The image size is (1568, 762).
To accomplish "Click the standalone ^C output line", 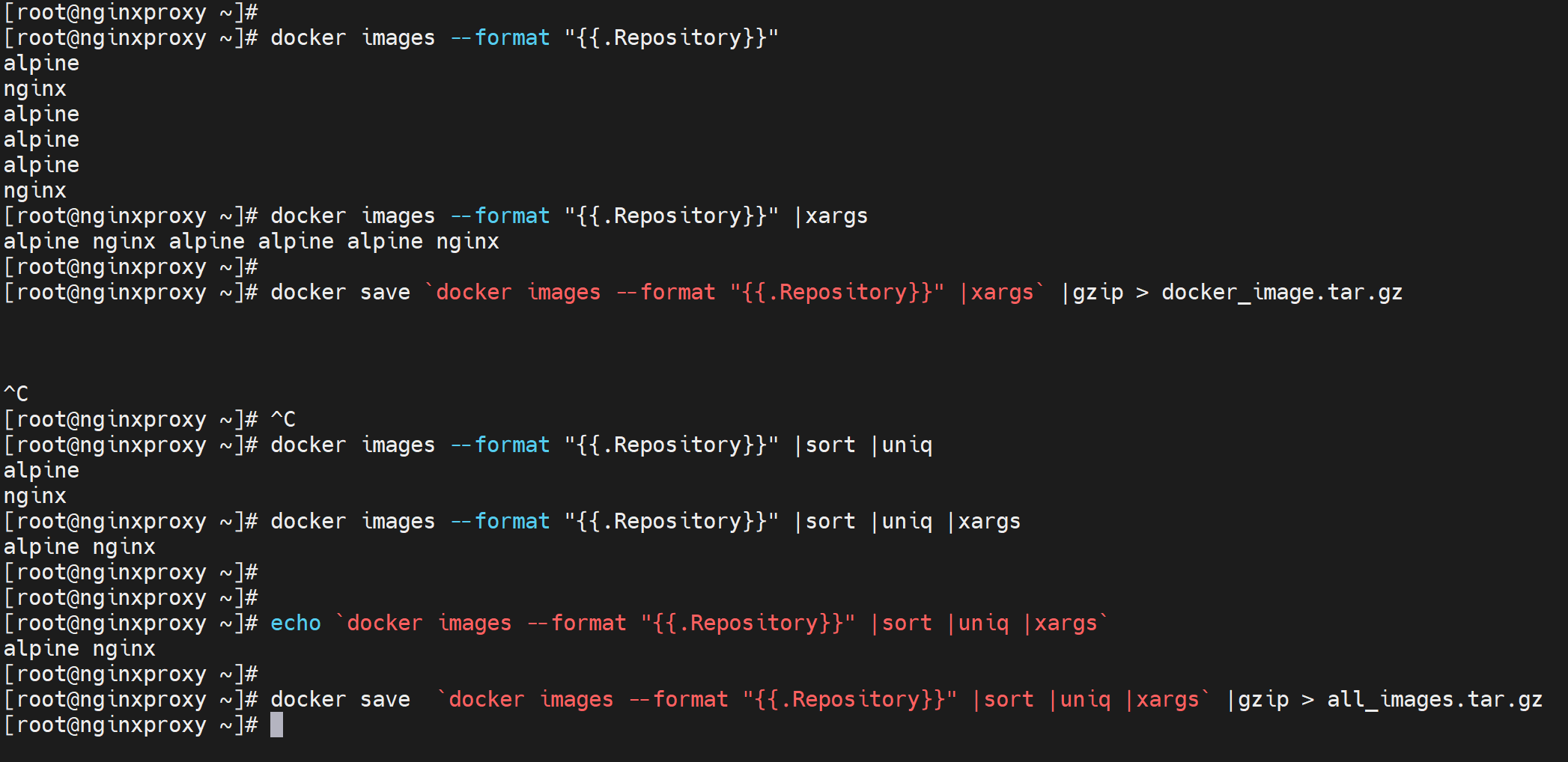I will pyautogui.click(x=16, y=394).
